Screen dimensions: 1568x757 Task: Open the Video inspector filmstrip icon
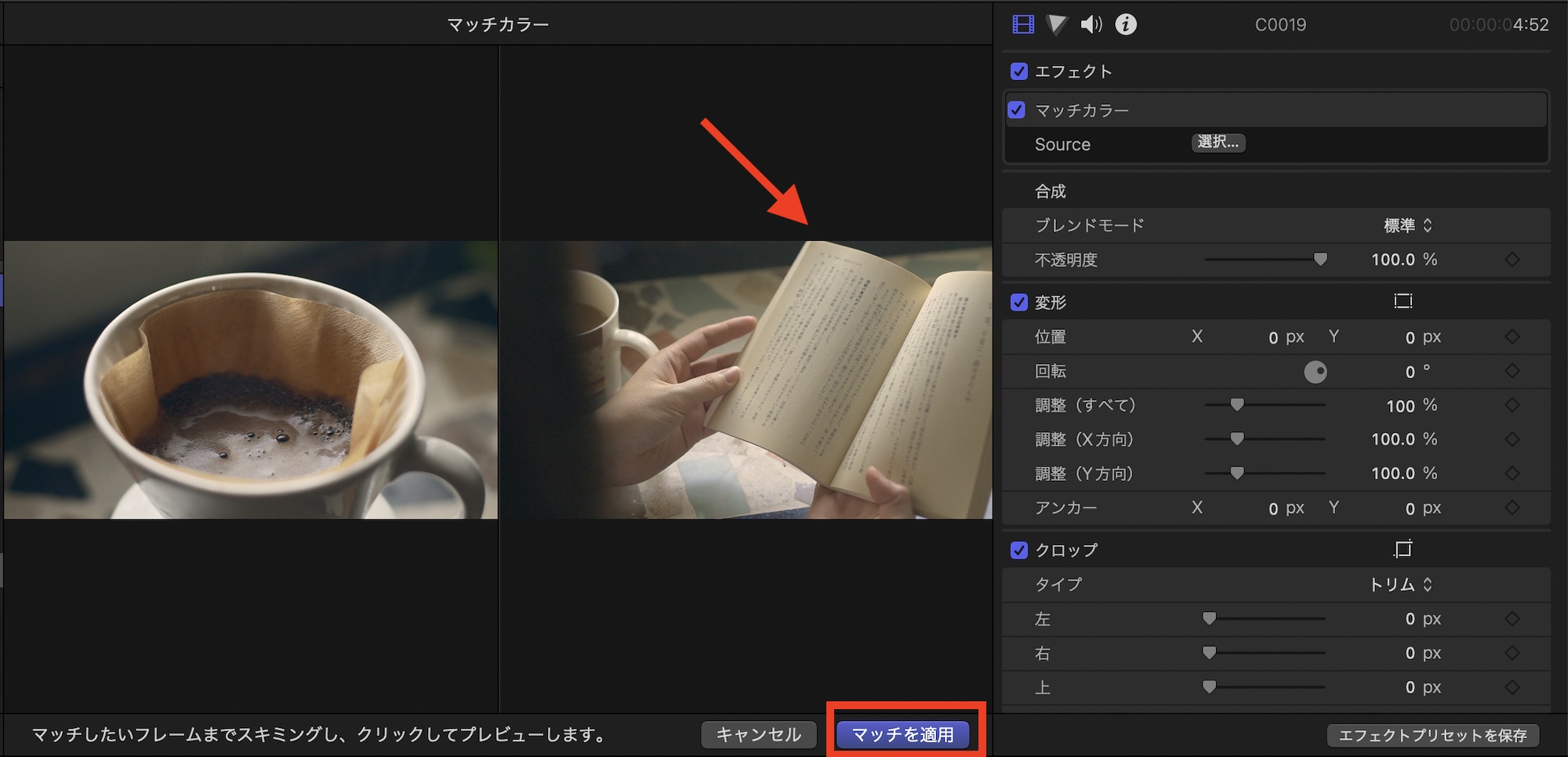coord(1023,25)
